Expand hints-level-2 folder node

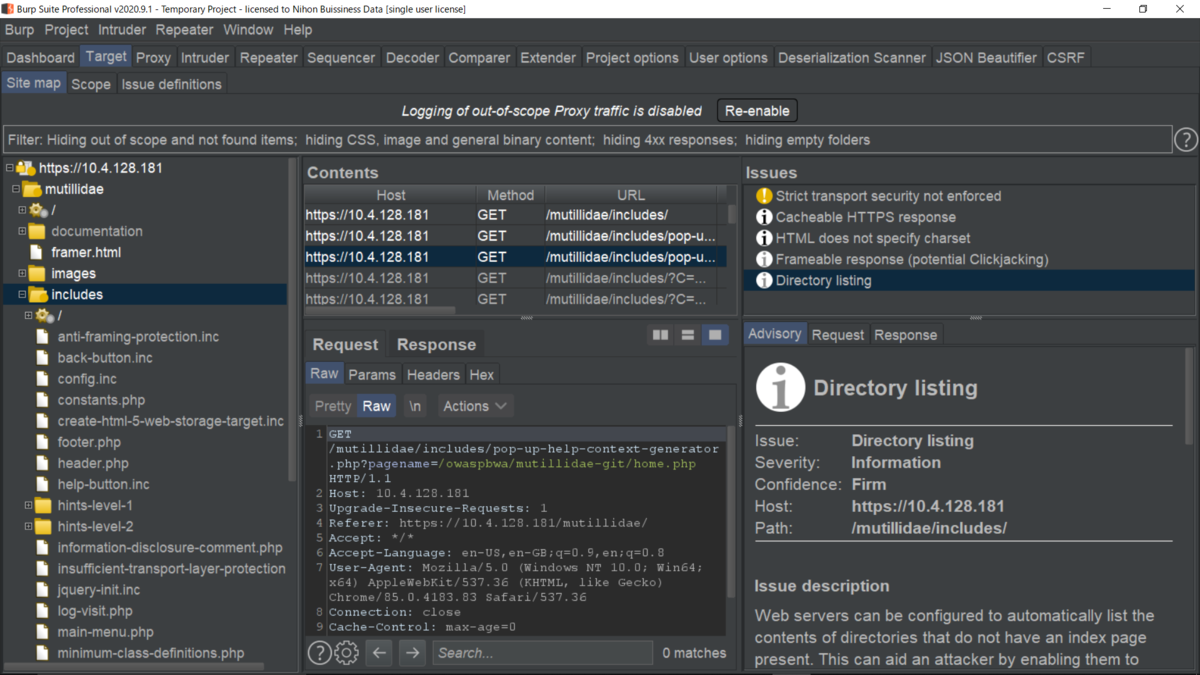[x=28, y=526]
